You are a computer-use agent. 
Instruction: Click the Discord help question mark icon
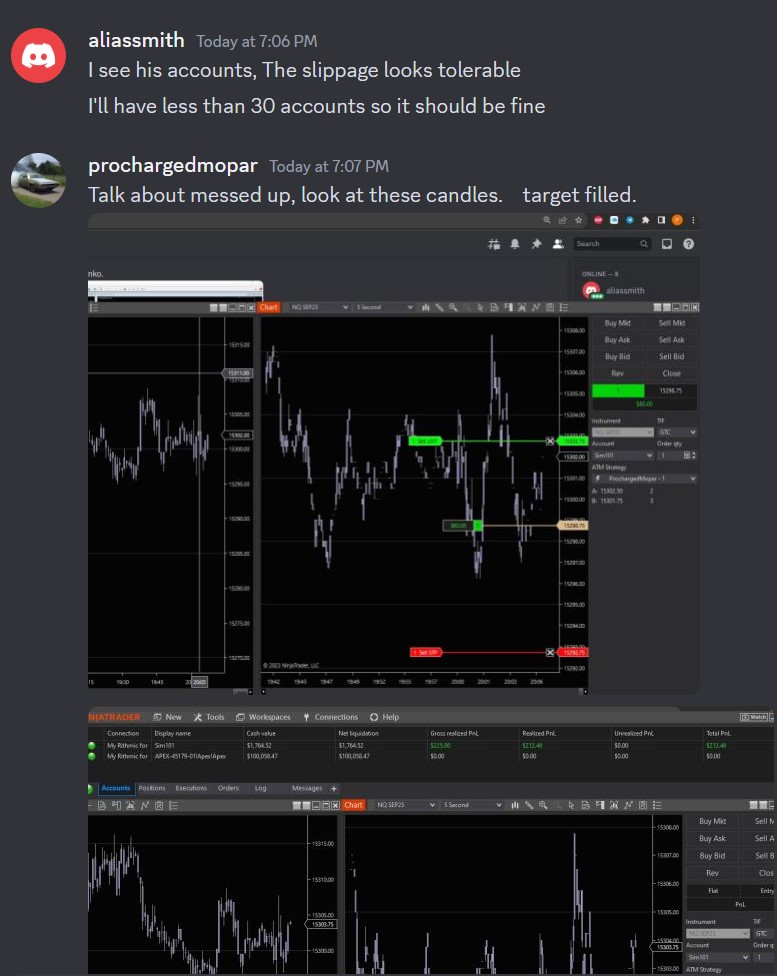click(x=689, y=244)
